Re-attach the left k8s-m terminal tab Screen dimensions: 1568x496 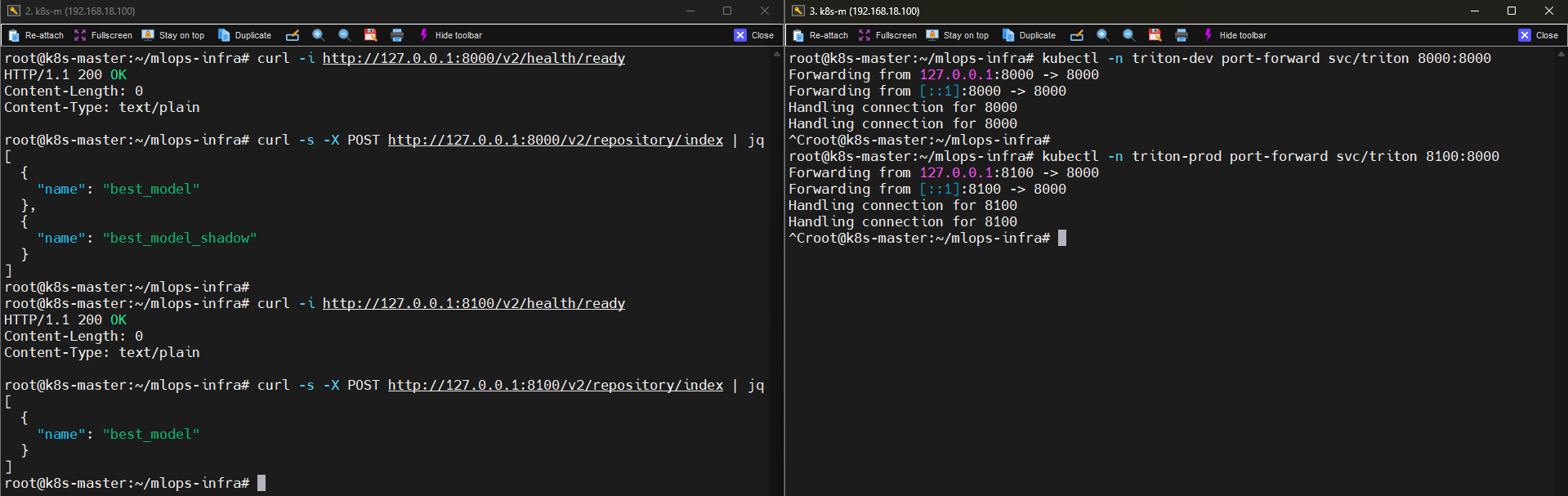click(x=36, y=35)
